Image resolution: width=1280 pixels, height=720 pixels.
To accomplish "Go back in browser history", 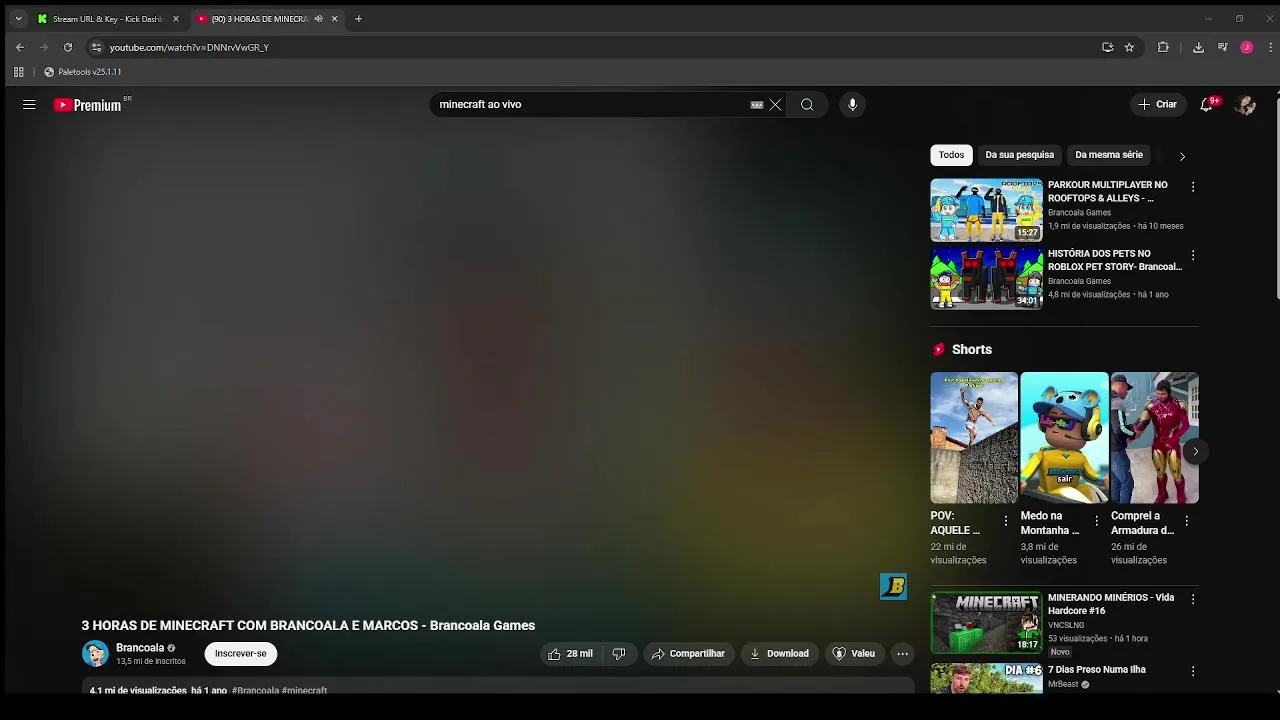I will click(x=19, y=47).
